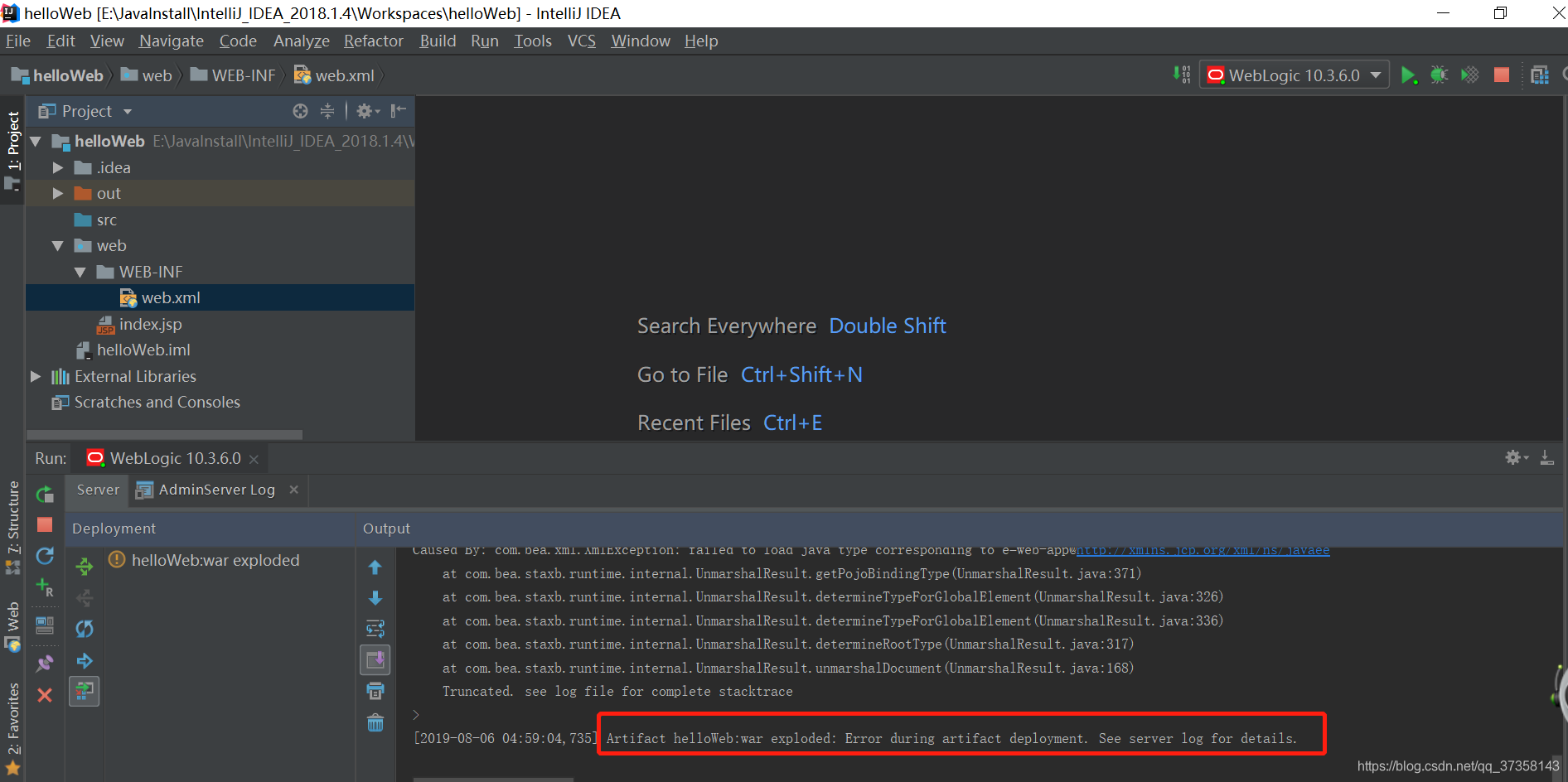Collapse the web folder
The width and height of the screenshot is (1568, 782).
pos(58,246)
